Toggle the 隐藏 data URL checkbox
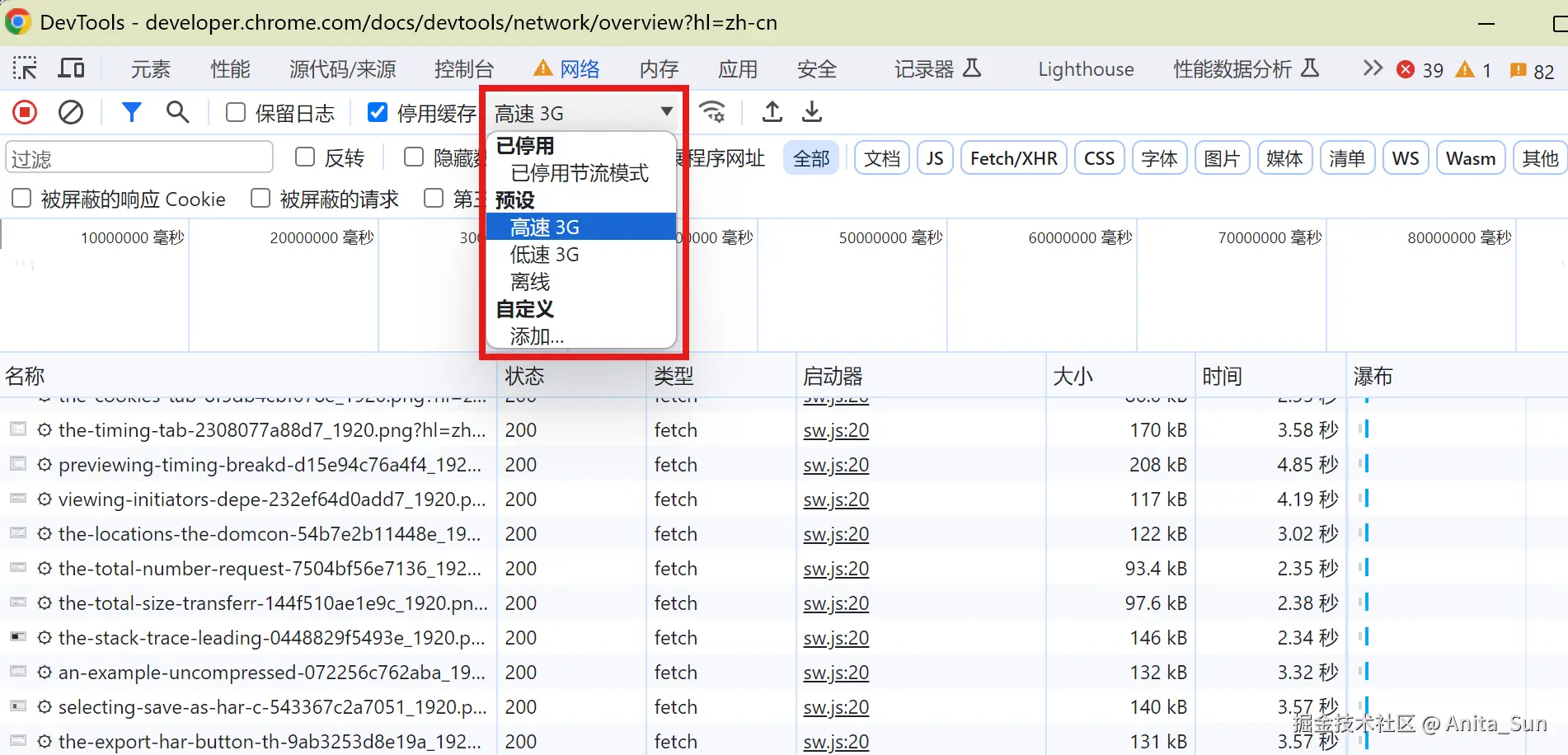1568x755 pixels. click(414, 157)
